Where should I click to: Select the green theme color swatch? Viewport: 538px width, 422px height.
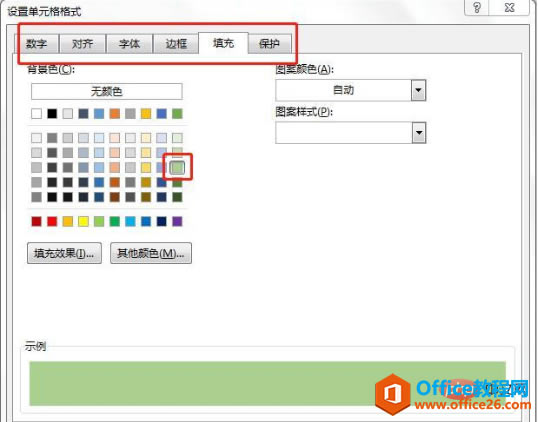[177, 114]
